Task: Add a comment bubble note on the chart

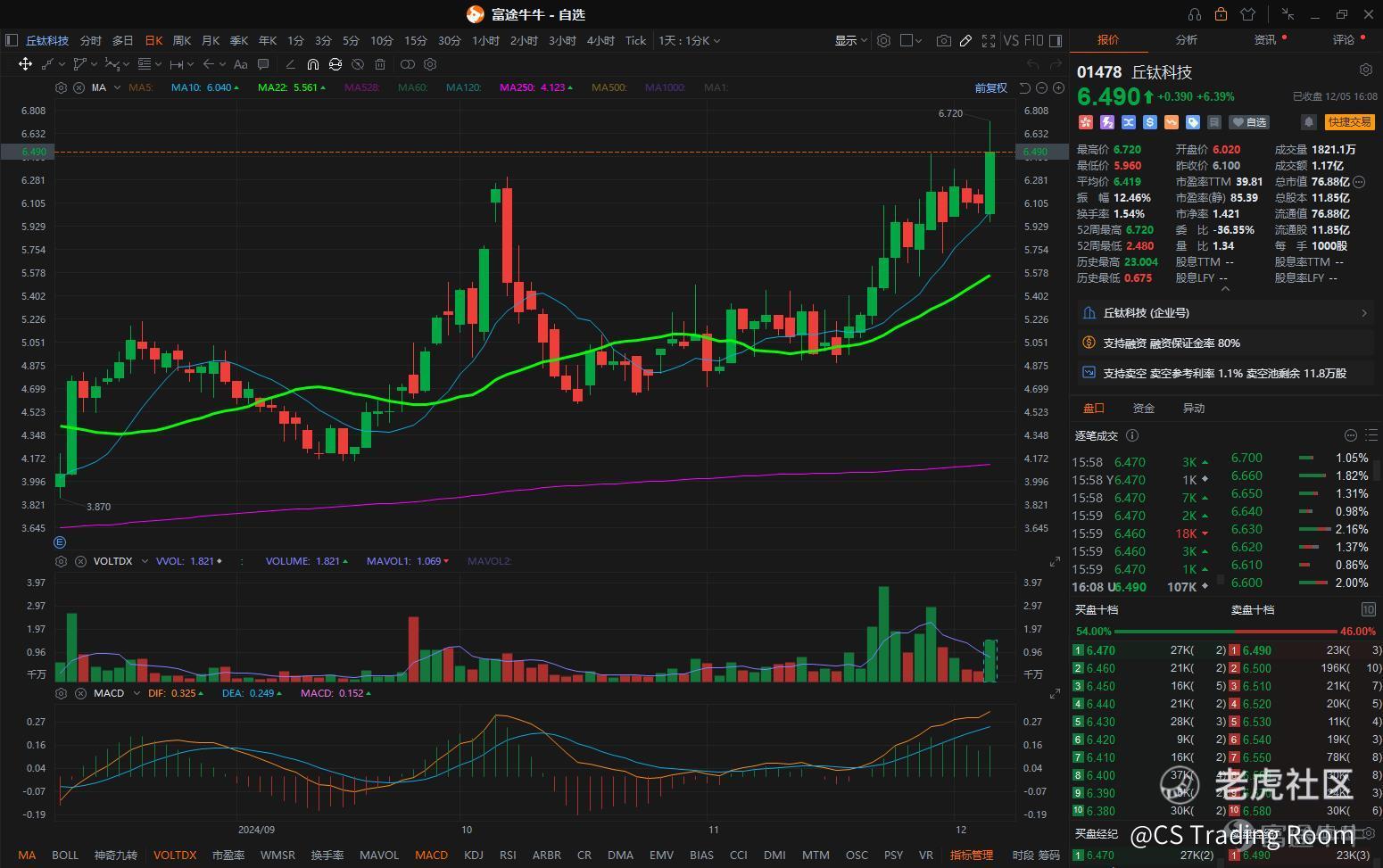Action: click(263, 64)
